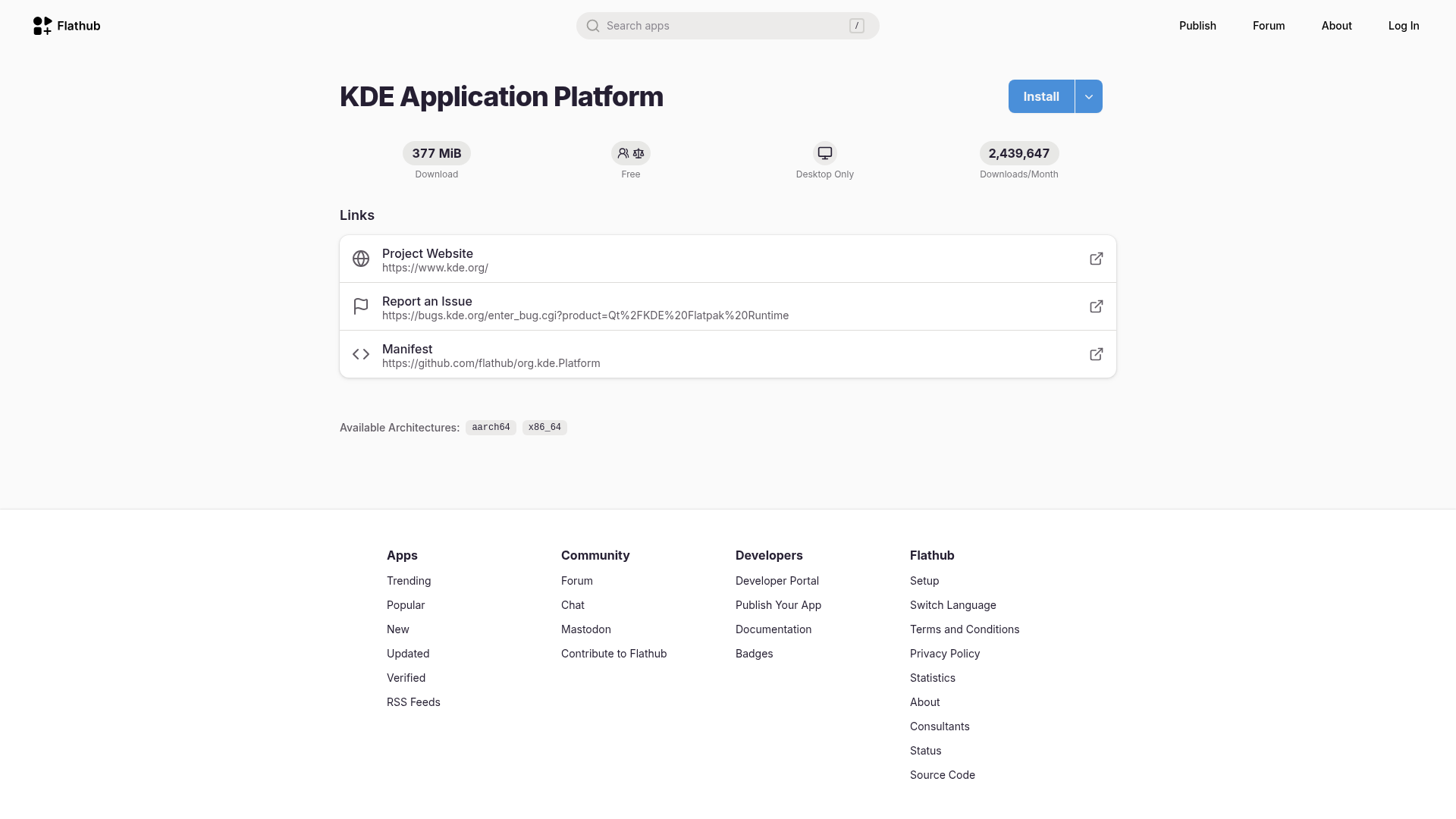Open Badges footer link
Viewport: 1456px width, 819px height.
point(755,654)
